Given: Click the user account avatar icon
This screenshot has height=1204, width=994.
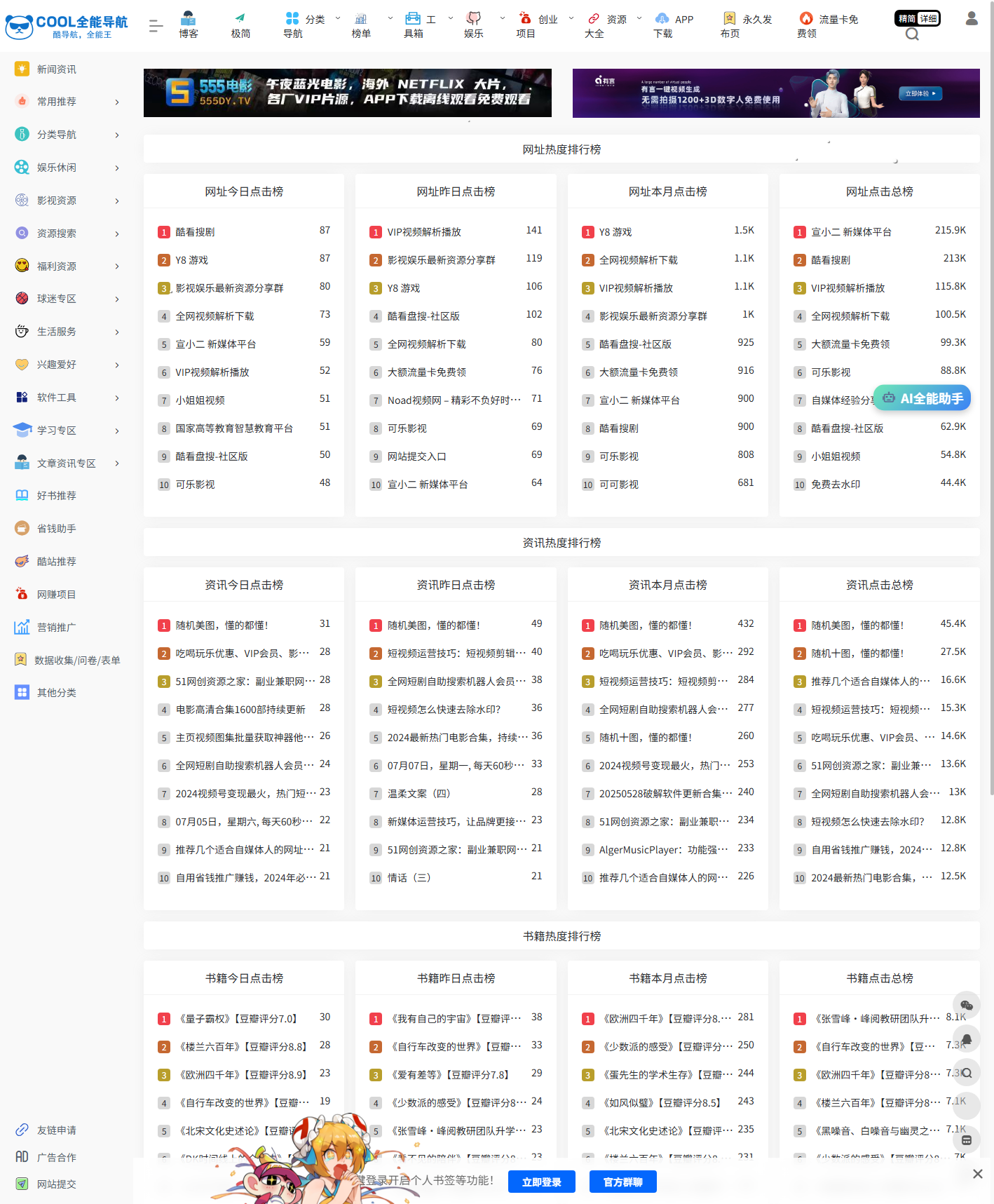Looking at the screenshot, I should (x=972, y=18).
